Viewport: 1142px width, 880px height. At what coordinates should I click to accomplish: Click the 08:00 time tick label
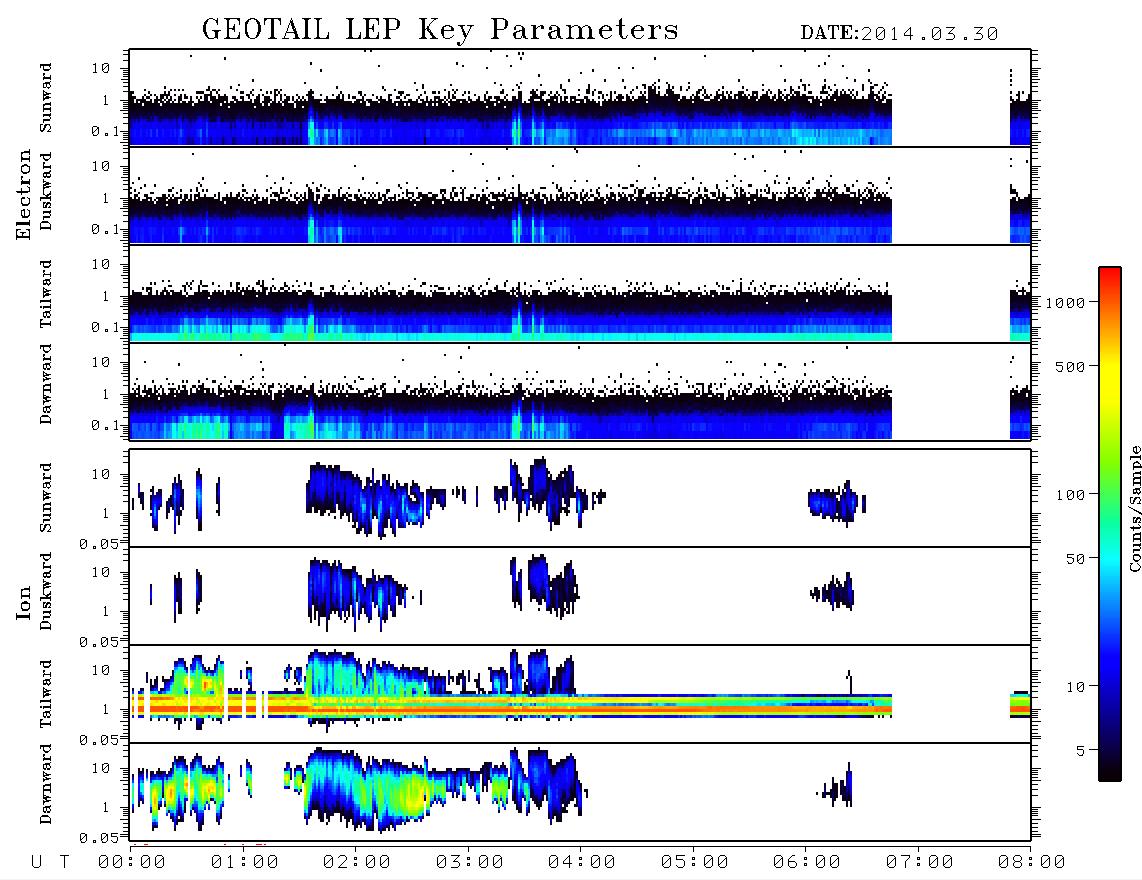pos(1032,862)
